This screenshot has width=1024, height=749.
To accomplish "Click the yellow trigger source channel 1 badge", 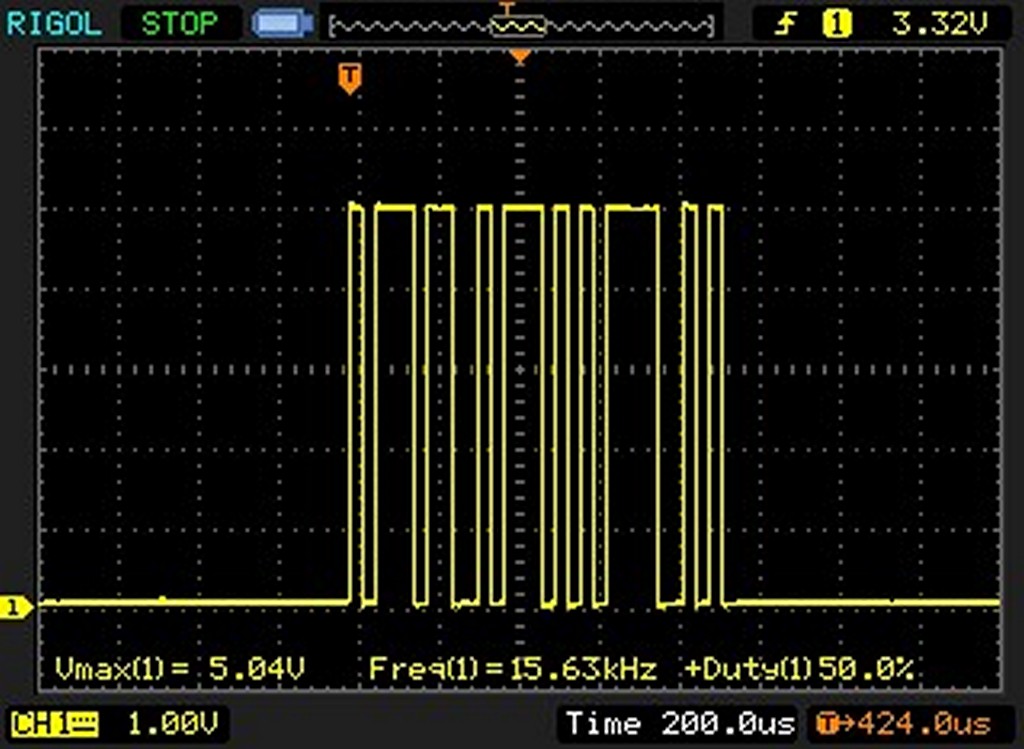I will (x=837, y=24).
